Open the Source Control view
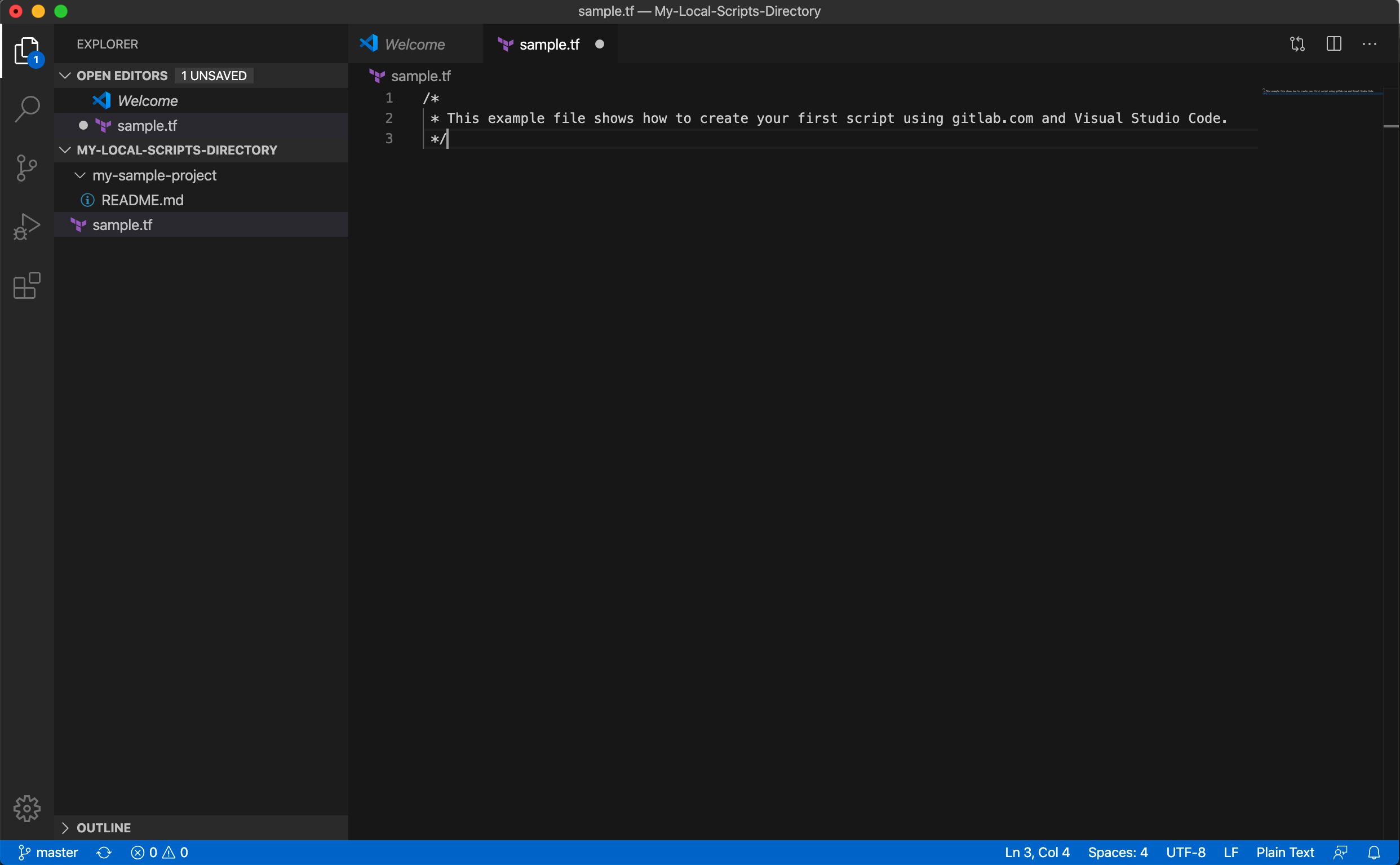This screenshot has height=865, width=1400. click(27, 168)
